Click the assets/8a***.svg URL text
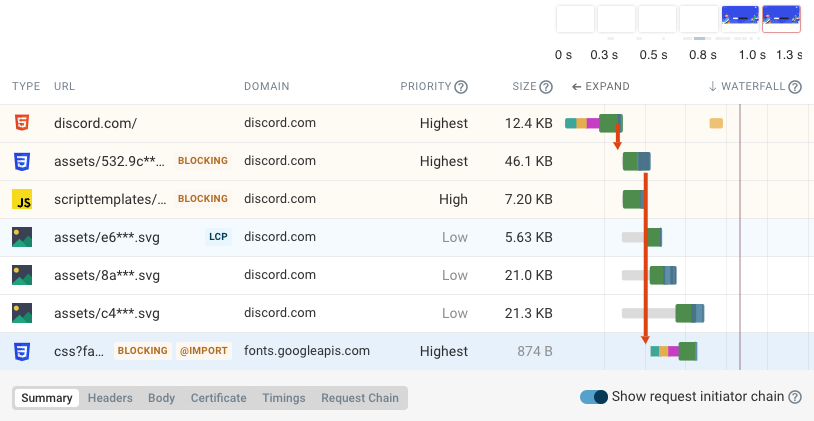Screen dimensions: 814x421 (x=107, y=275)
